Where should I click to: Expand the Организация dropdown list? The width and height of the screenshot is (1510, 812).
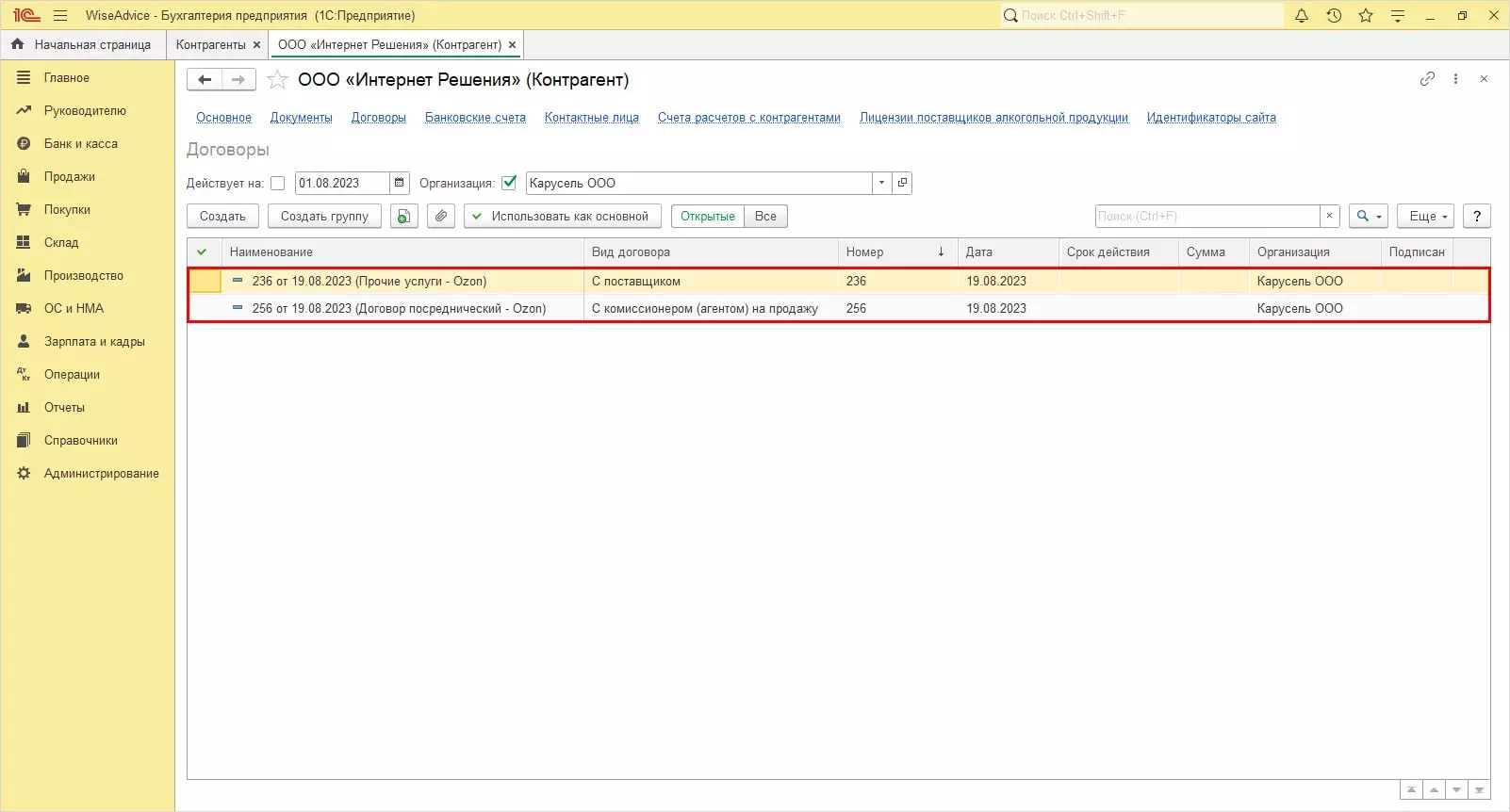(881, 183)
